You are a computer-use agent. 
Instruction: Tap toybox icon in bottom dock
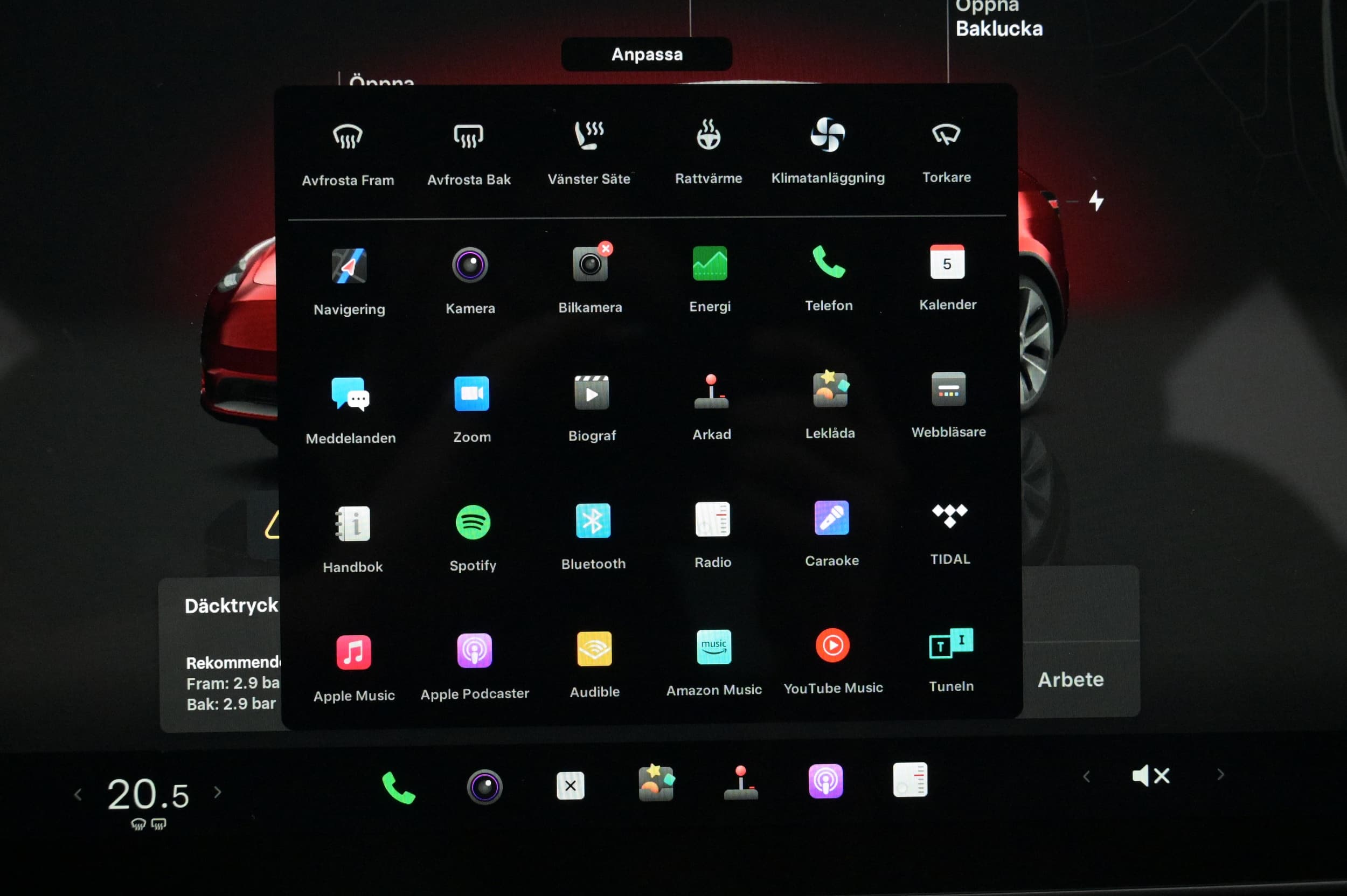point(656,783)
